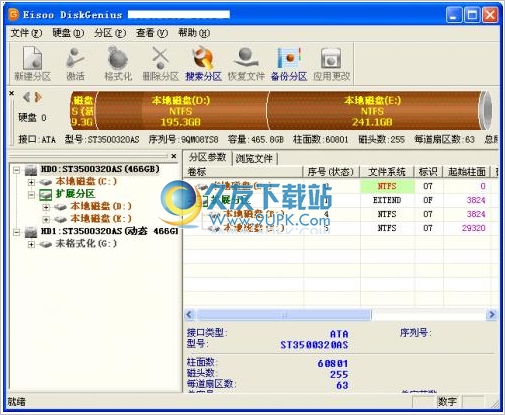Image resolution: width=505 pixels, height=415 pixels.
Task: Select 本地磁盘 (D:) in the tree
Action: (x=101, y=206)
